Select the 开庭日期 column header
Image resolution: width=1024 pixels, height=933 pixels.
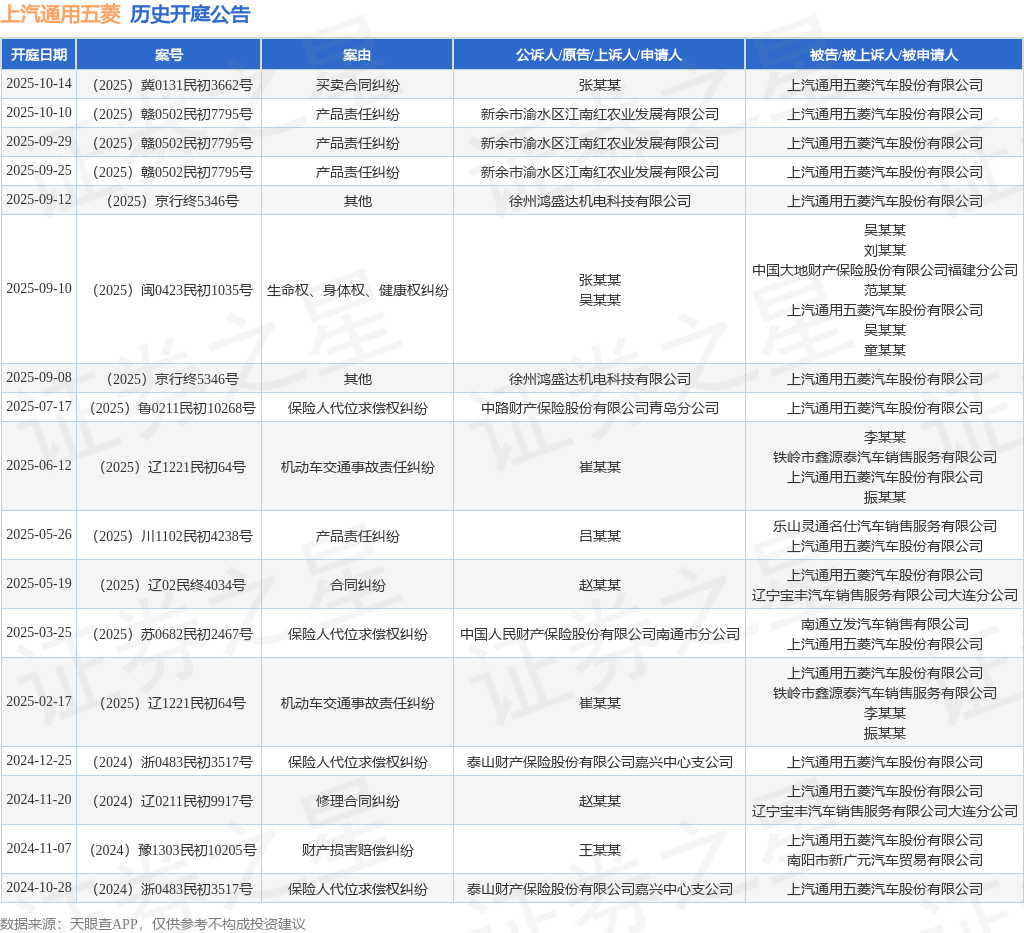[39, 55]
